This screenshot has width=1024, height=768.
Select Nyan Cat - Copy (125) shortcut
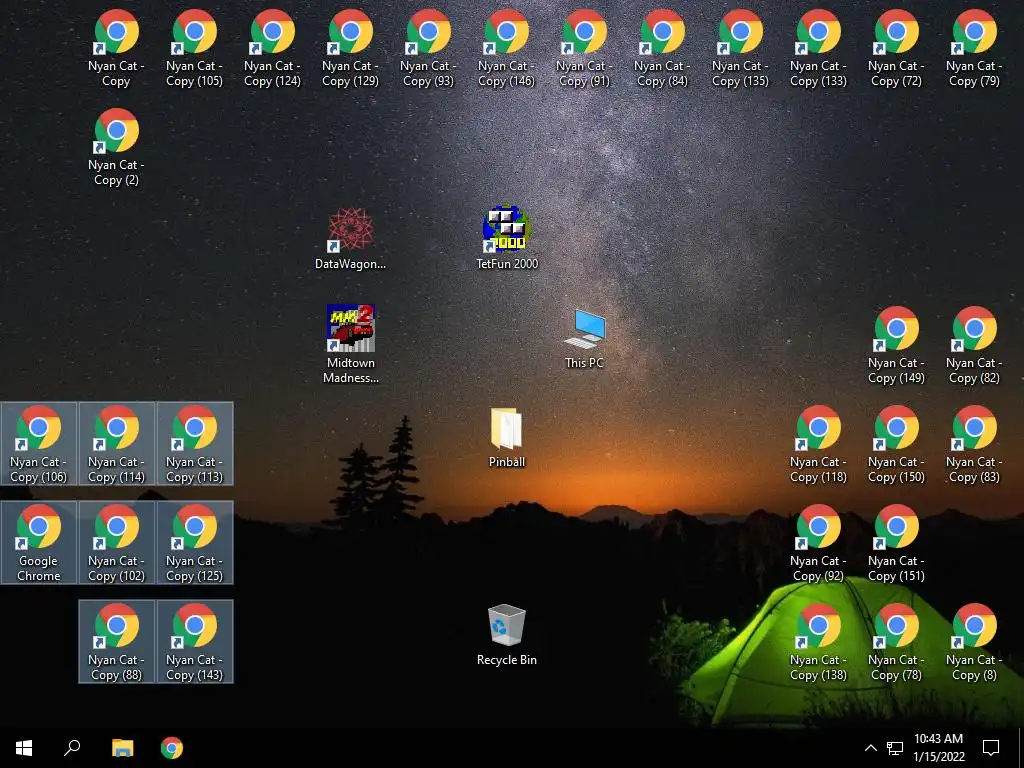coord(195,543)
